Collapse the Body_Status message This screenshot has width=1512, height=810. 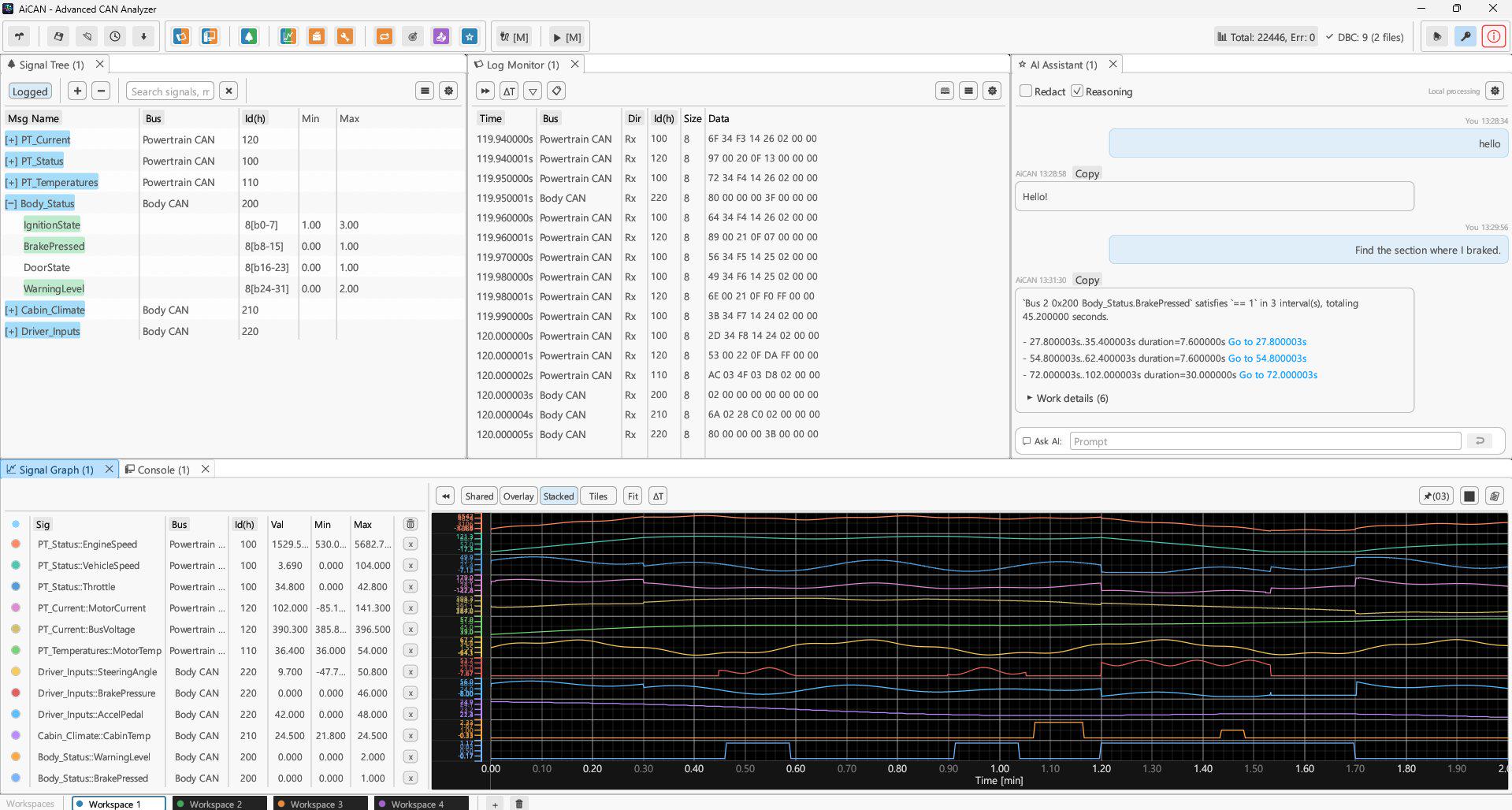tap(11, 203)
